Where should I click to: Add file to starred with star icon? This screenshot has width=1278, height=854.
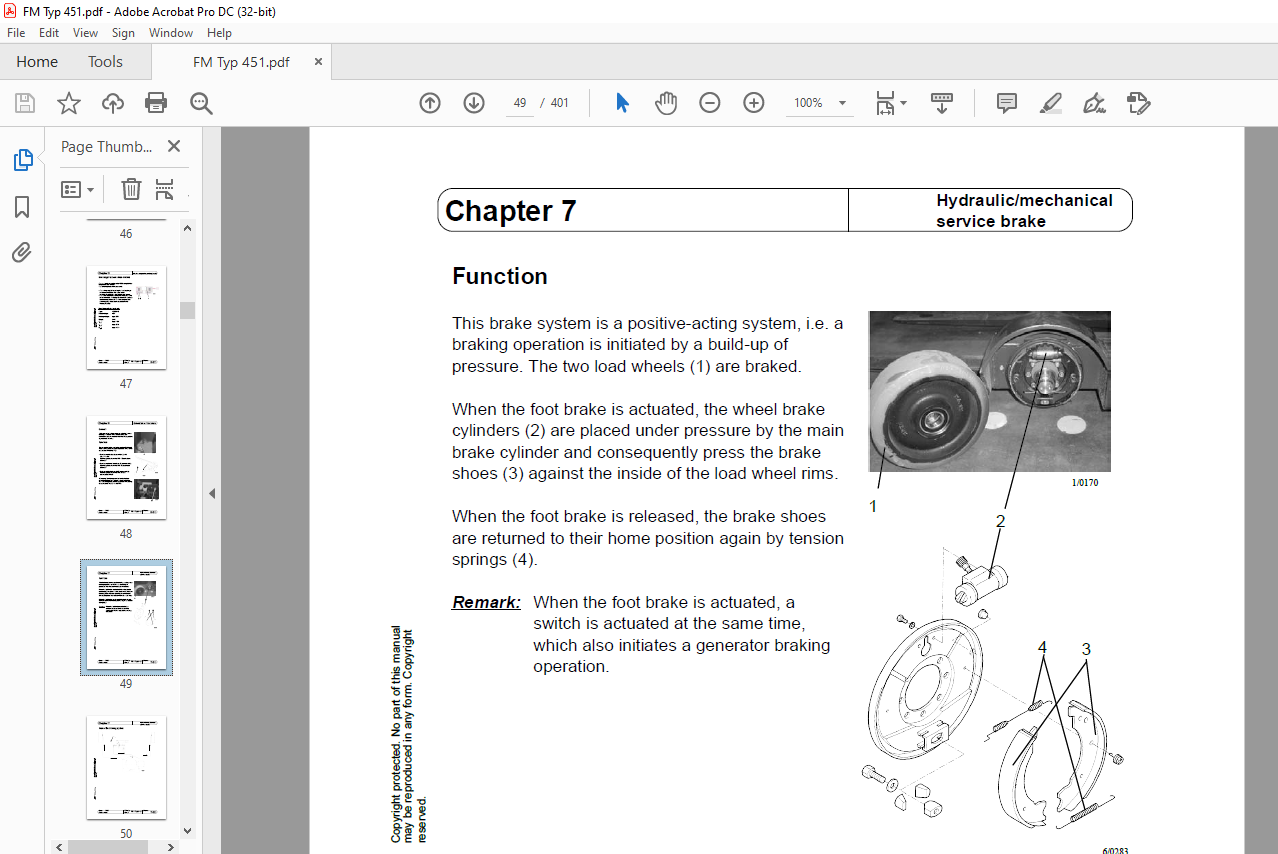pos(69,103)
